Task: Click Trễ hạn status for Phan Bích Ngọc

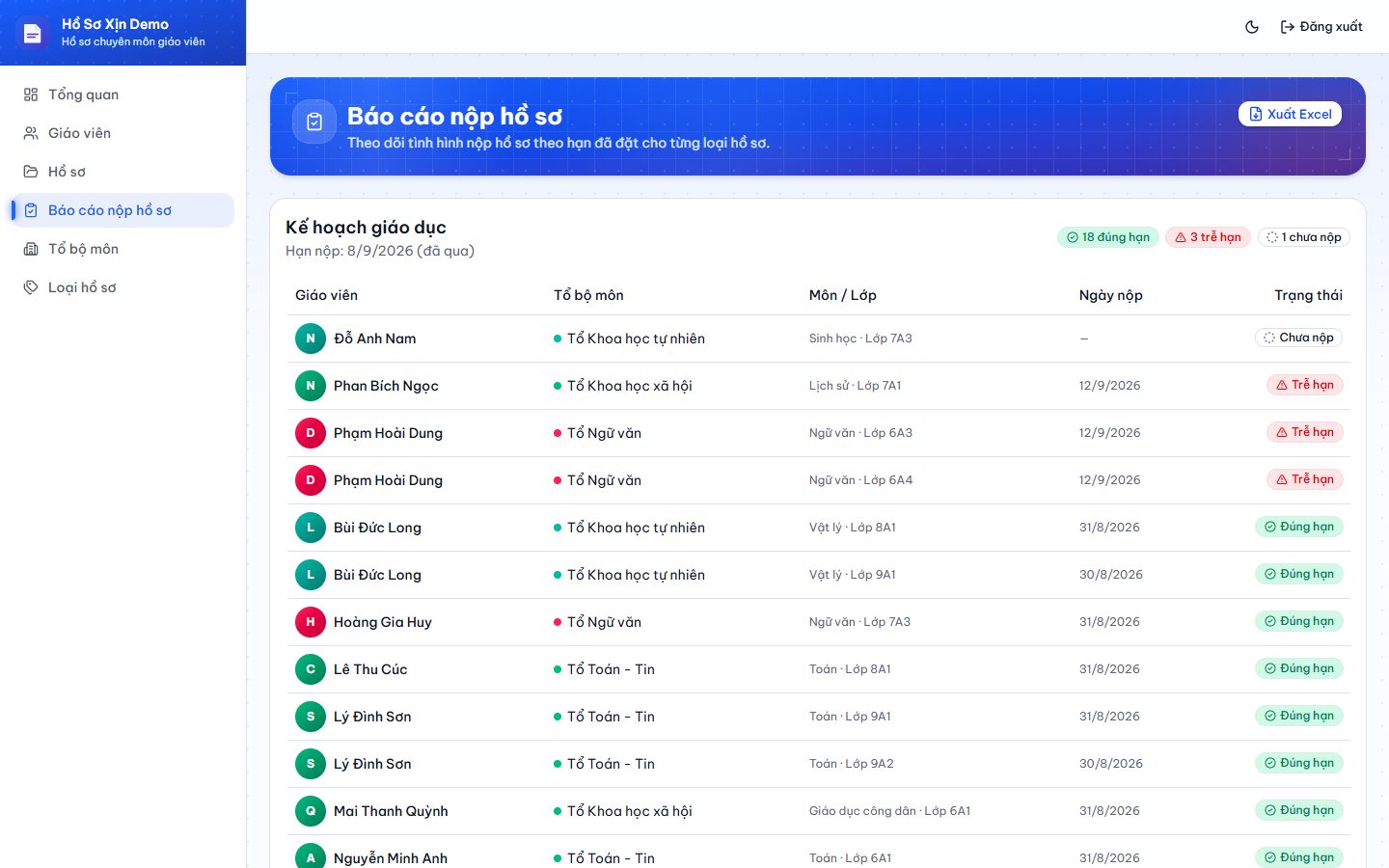Action: pyautogui.click(x=1304, y=385)
